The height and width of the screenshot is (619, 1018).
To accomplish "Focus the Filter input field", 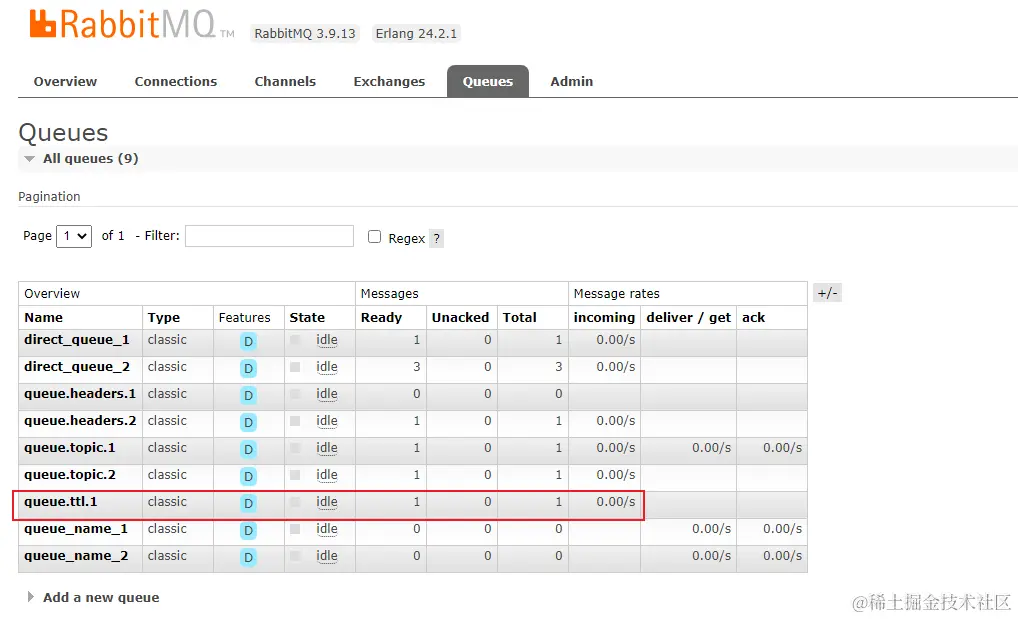I will coord(269,236).
